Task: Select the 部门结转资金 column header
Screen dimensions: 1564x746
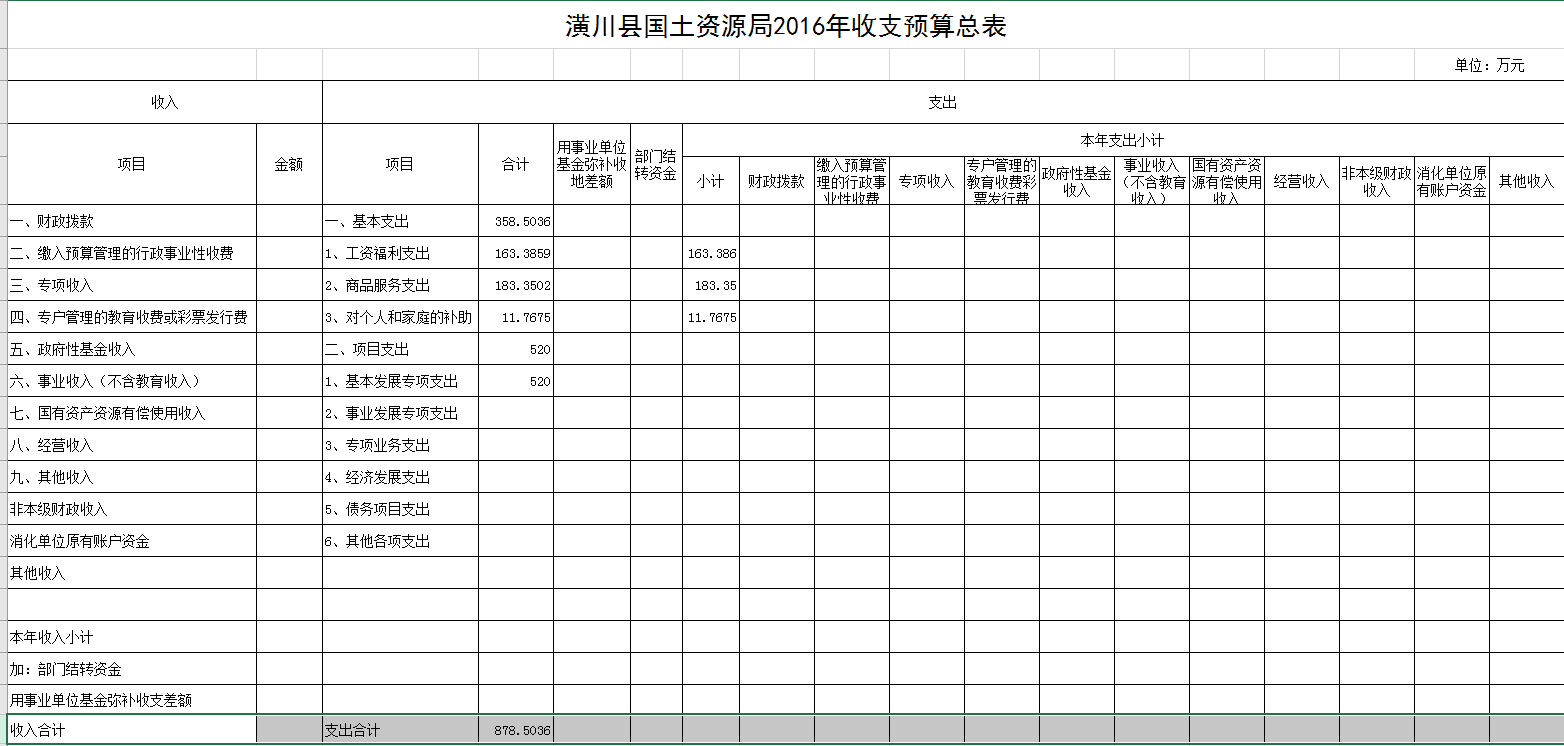Action: (656, 165)
